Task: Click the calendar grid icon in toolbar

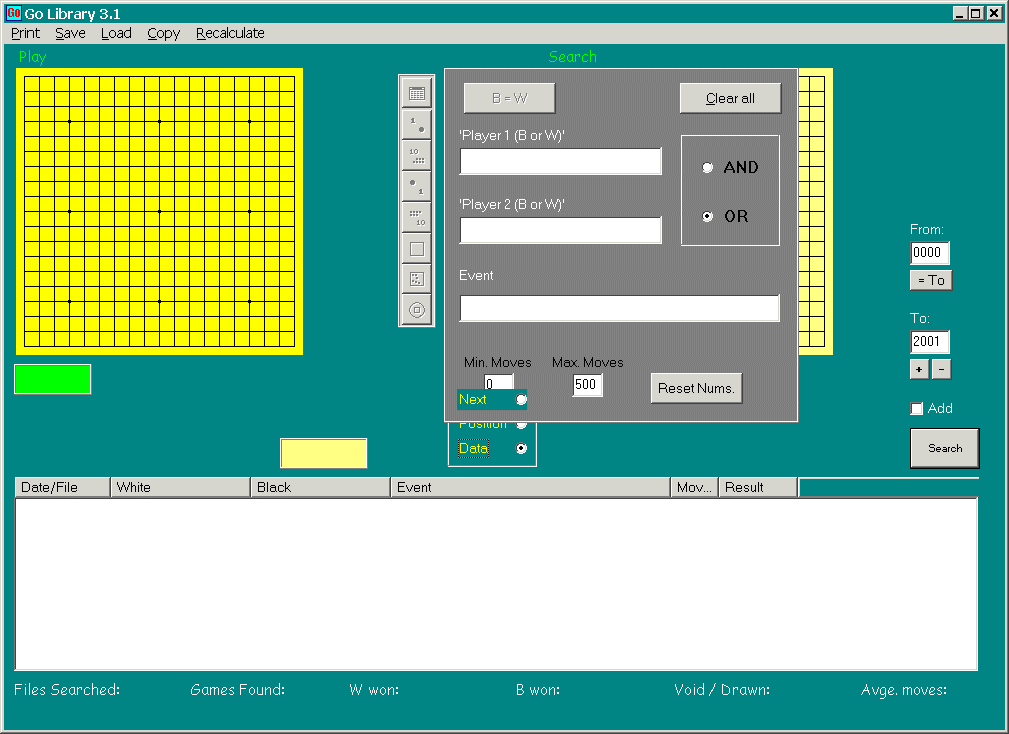Action: pos(417,93)
